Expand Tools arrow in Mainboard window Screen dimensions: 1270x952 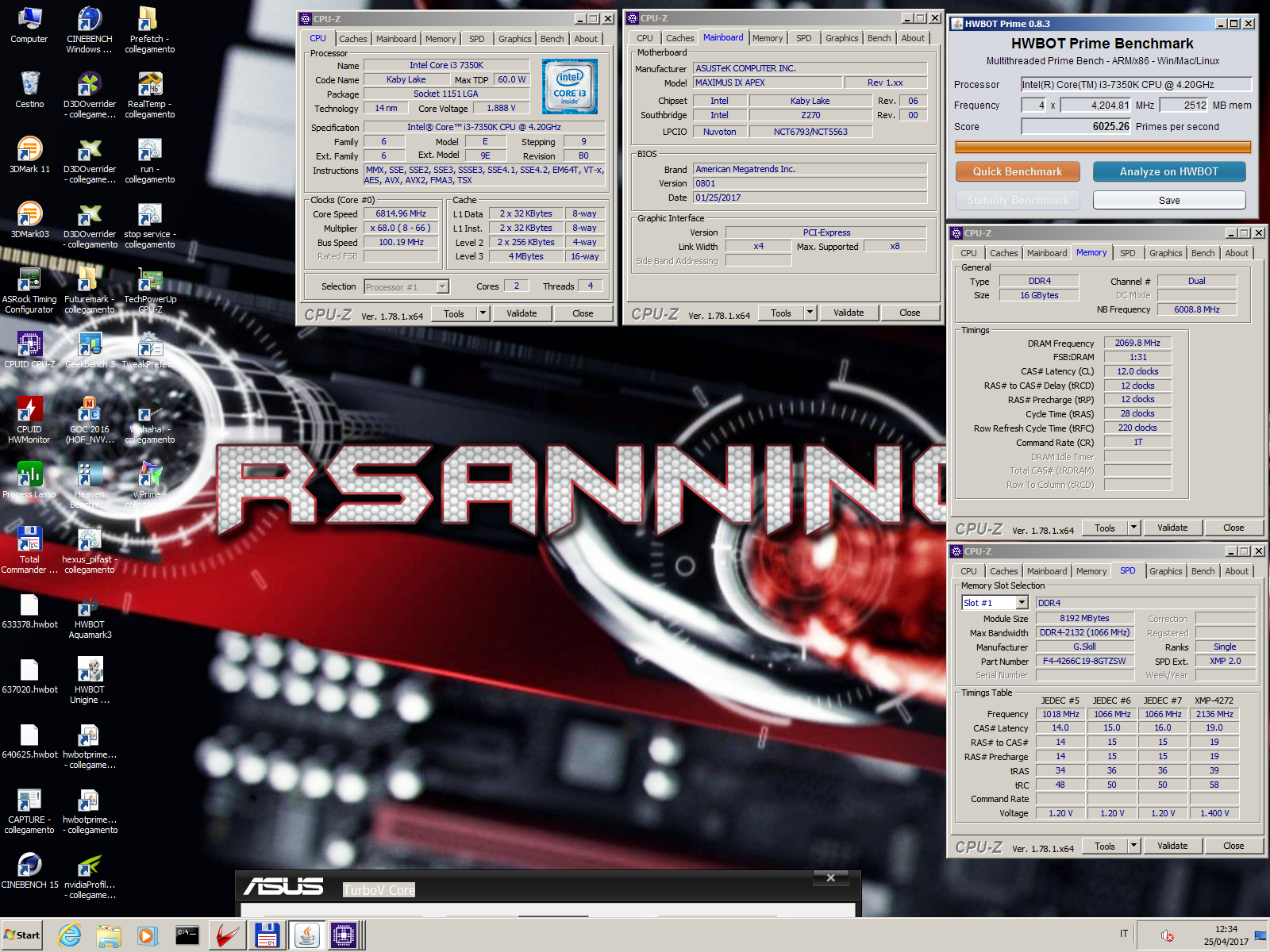810,313
